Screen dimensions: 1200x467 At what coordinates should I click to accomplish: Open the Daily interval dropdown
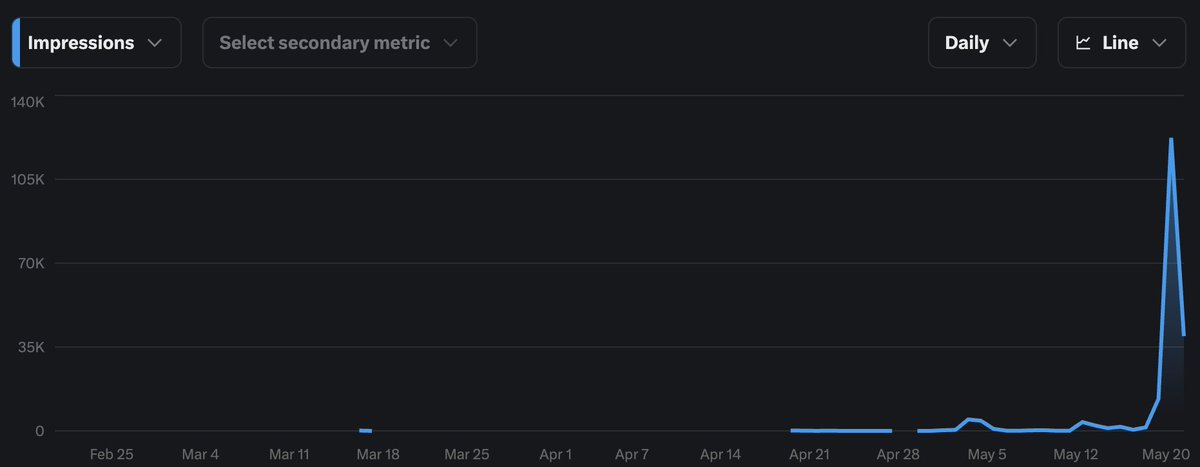[x=982, y=43]
